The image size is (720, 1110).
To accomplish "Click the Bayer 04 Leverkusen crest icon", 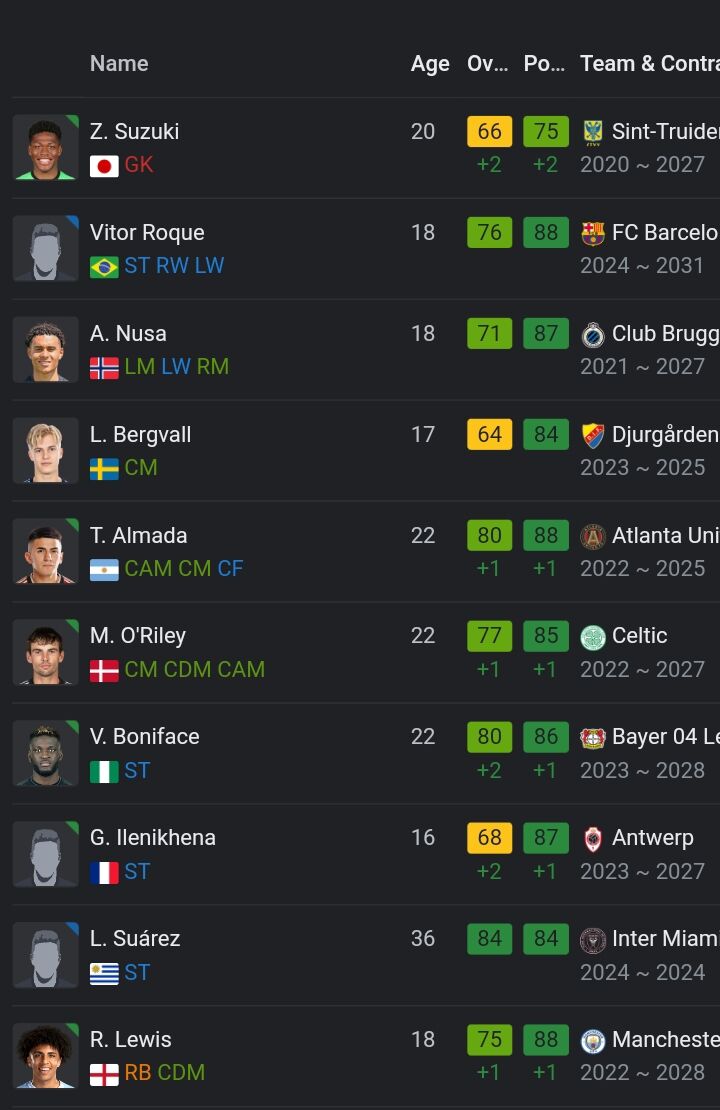I will coord(593,738).
